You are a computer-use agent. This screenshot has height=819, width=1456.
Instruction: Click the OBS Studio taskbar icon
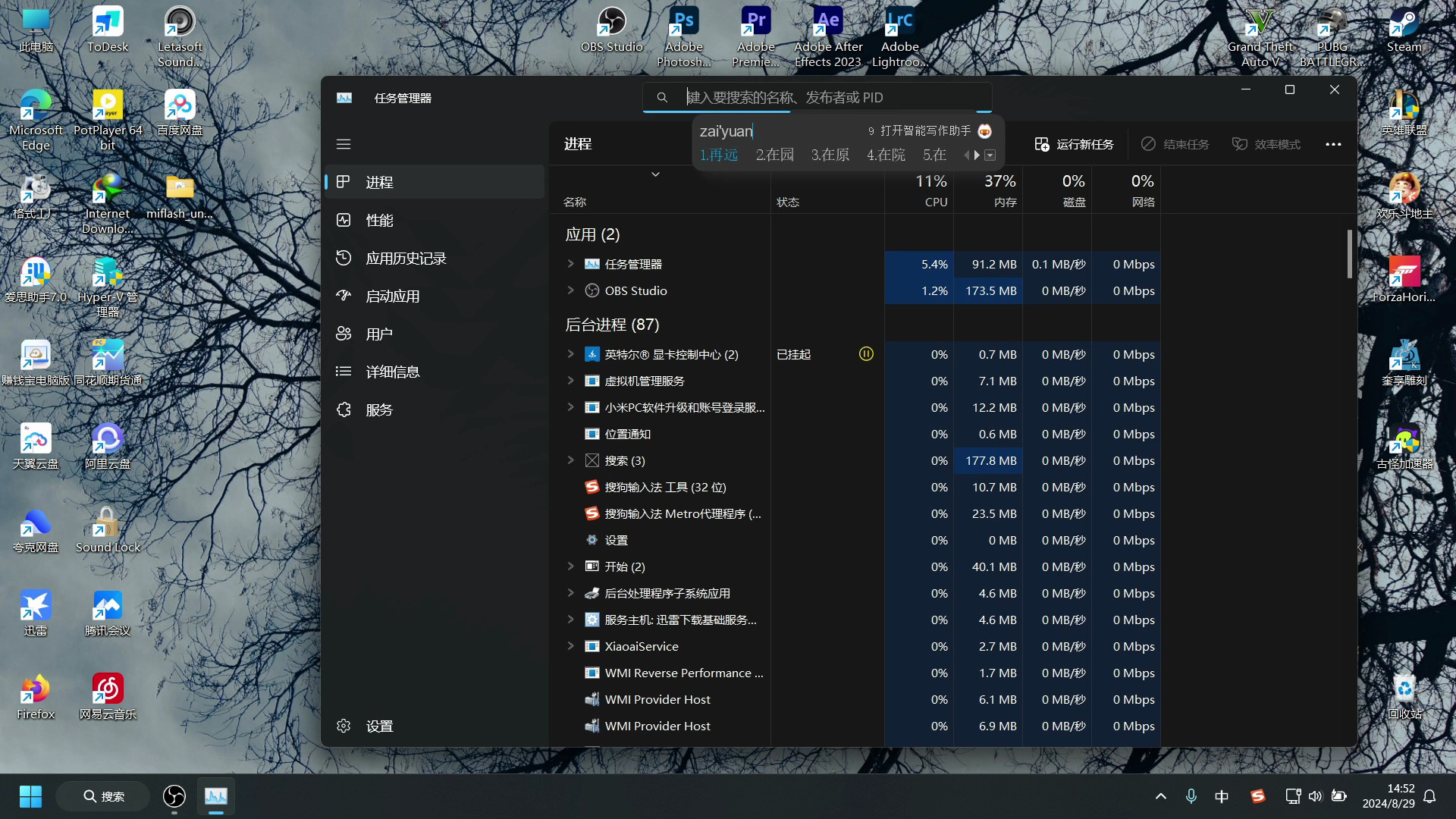coord(175,795)
